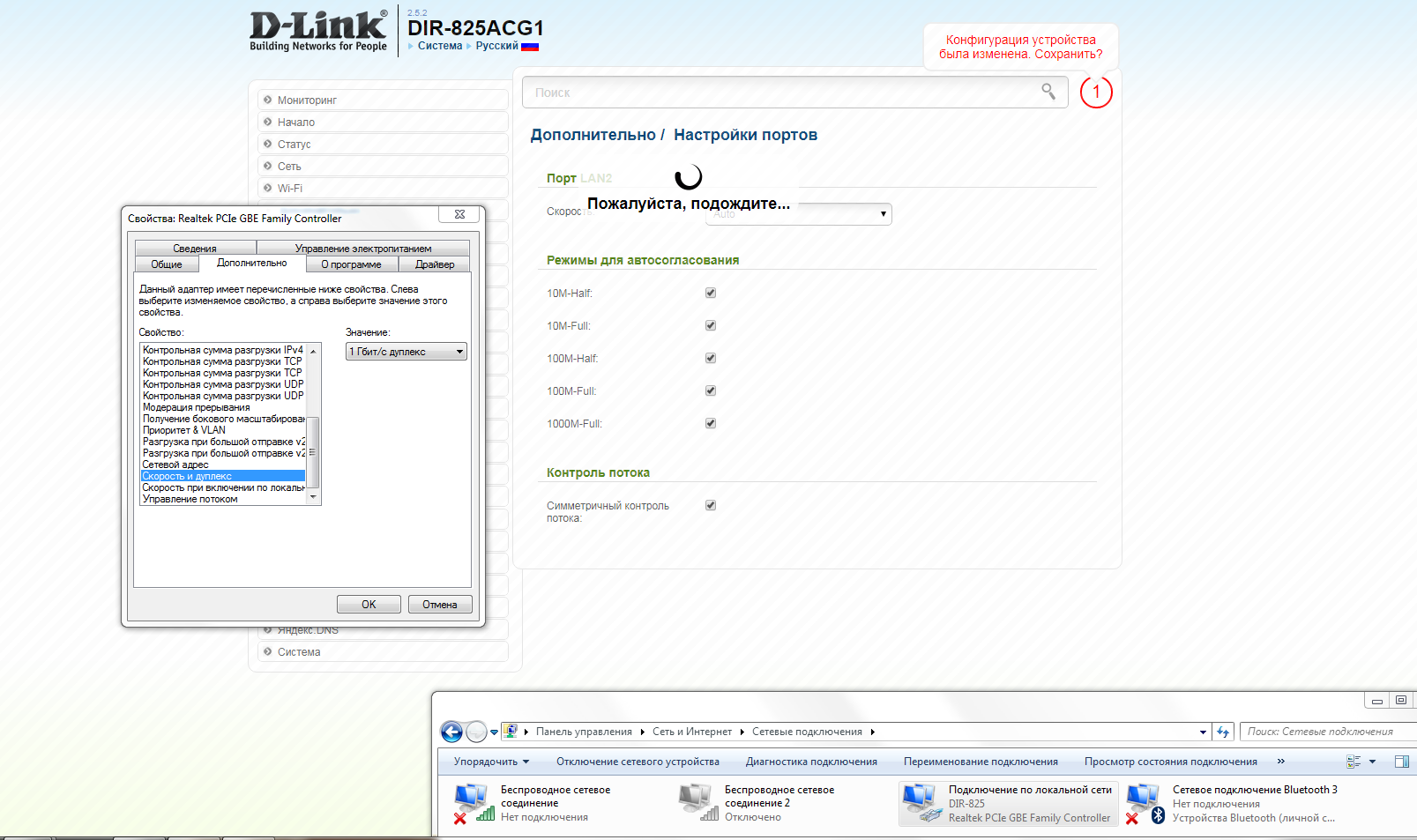
Task: Click the bullet icon next to Мониторинг
Action: click(268, 100)
